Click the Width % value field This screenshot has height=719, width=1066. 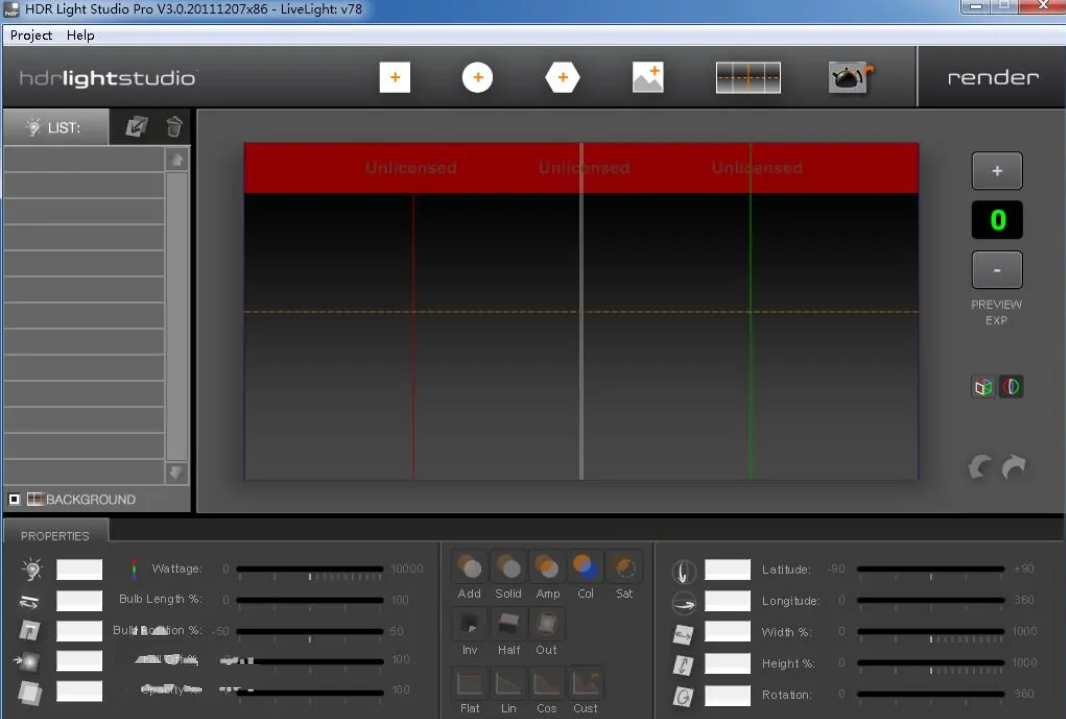click(x=727, y=632)
